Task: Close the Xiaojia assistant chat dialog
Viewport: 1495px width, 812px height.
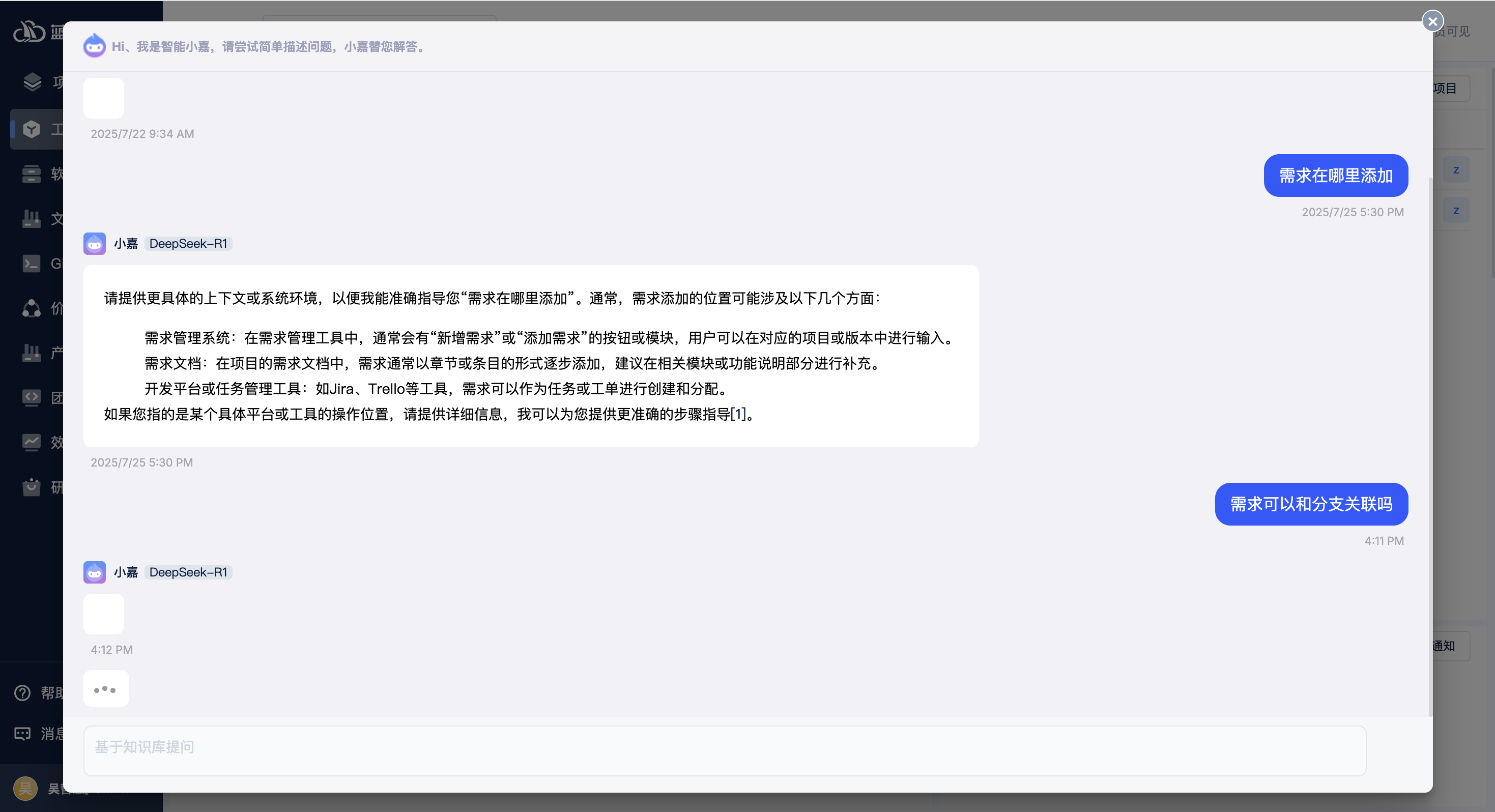Action: coord(1432,21)
